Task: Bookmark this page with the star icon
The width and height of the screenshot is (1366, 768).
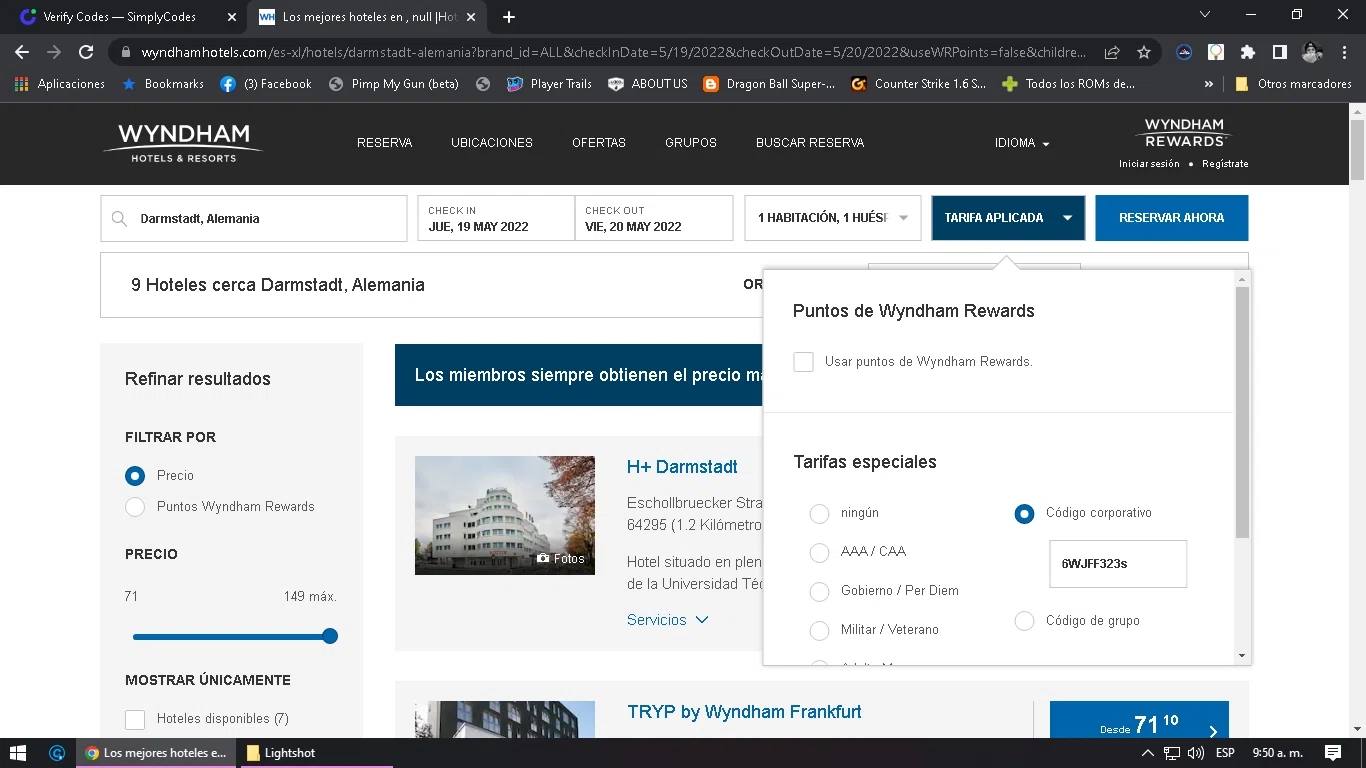Action: coord(1144,52)
